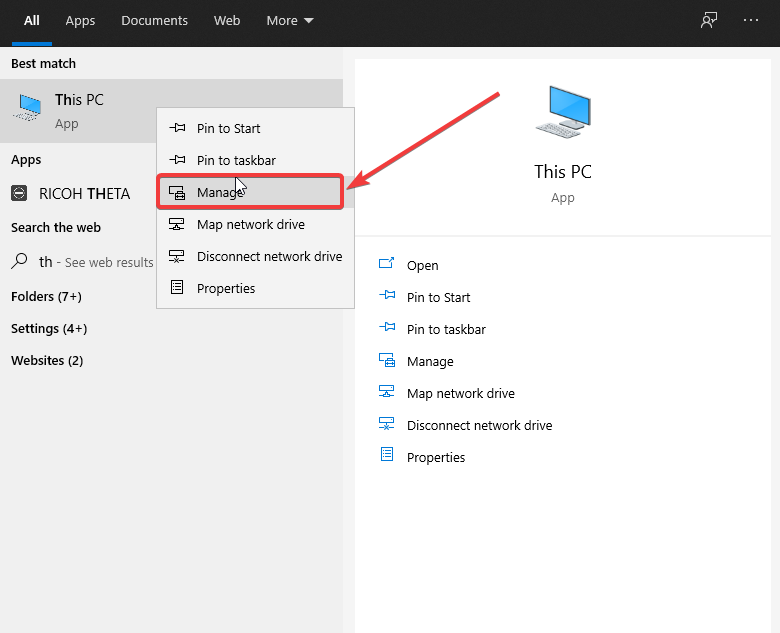This screenshot has height=633, width=780.
Task: Click the feedback icon in the top bar
Action: [x=709, y=20]
